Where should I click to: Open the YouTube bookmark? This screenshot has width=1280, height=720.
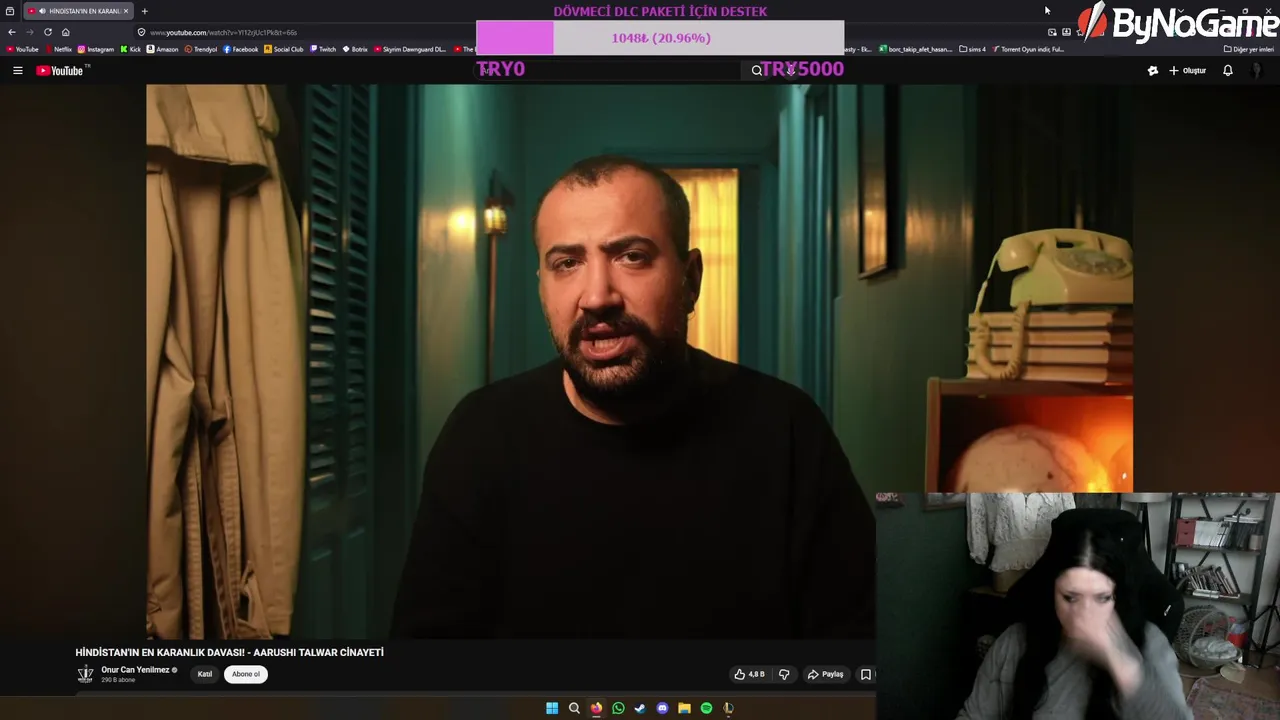coord(22,49)
